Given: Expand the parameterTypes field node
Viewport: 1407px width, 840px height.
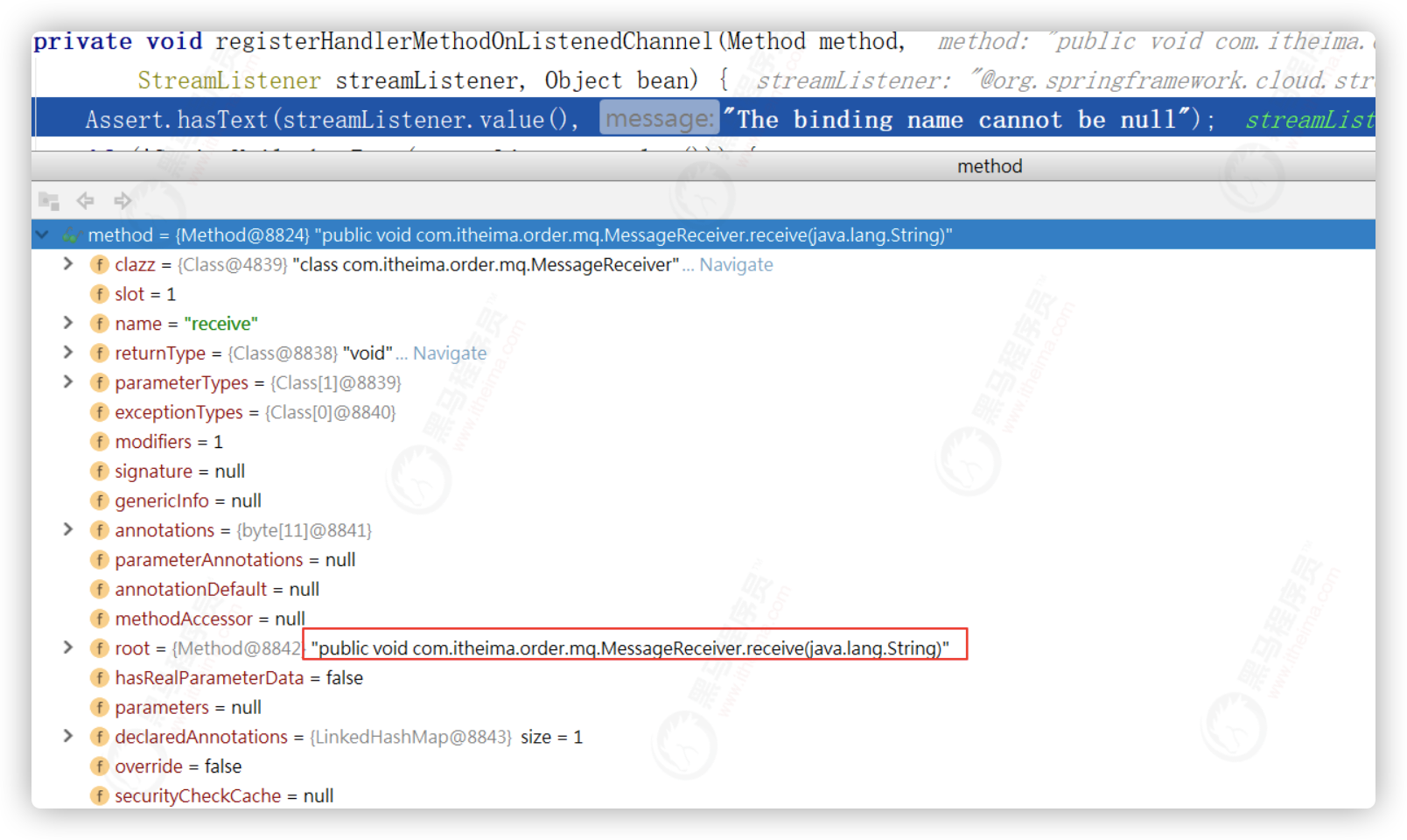Looking at the screenshot, I should 68,381.
